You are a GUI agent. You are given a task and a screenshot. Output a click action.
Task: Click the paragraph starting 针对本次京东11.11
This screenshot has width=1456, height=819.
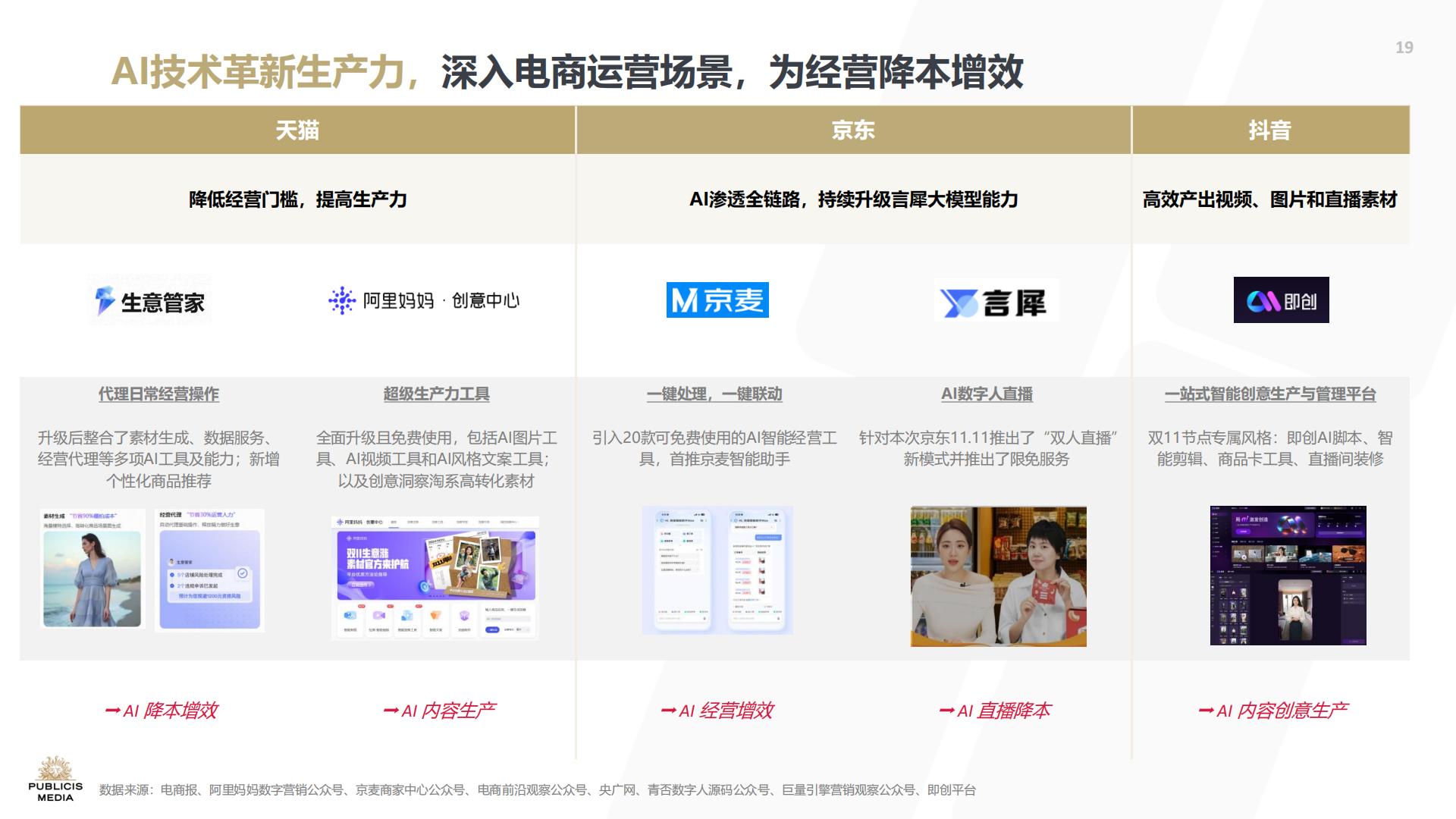coord(988,449)
